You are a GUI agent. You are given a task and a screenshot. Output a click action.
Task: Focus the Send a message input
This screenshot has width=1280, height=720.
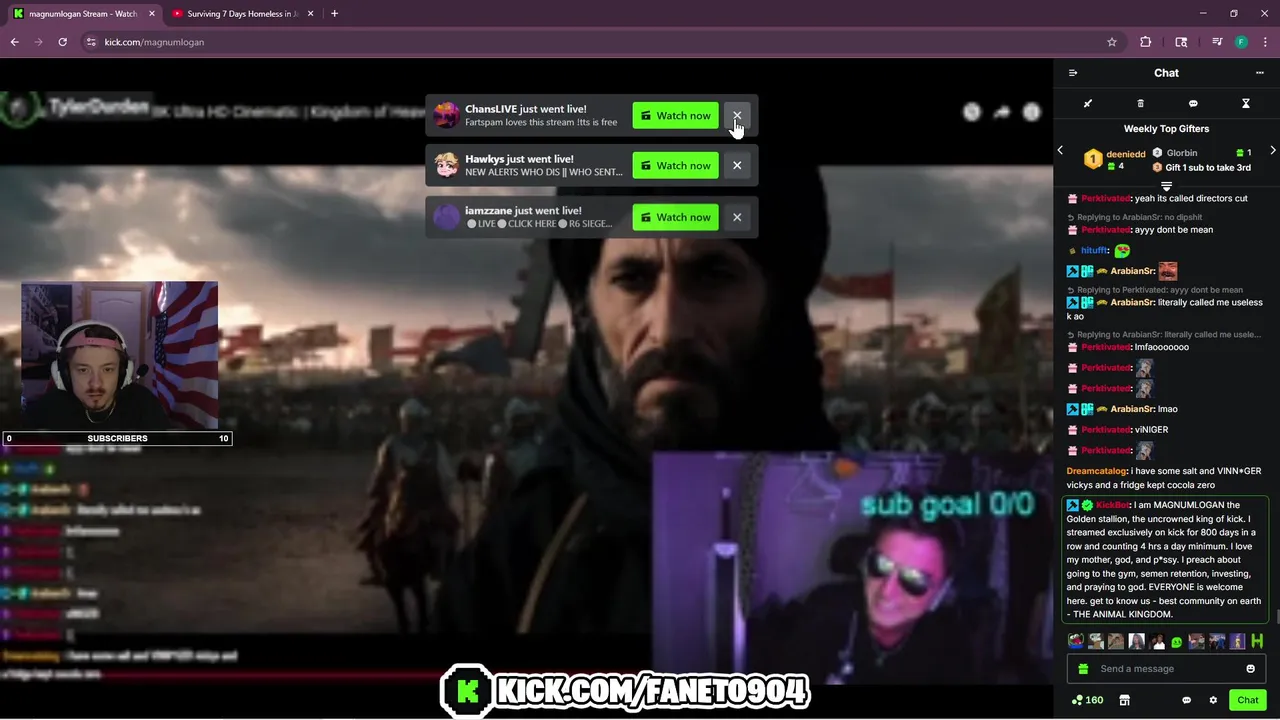[x=1166, y=669]
